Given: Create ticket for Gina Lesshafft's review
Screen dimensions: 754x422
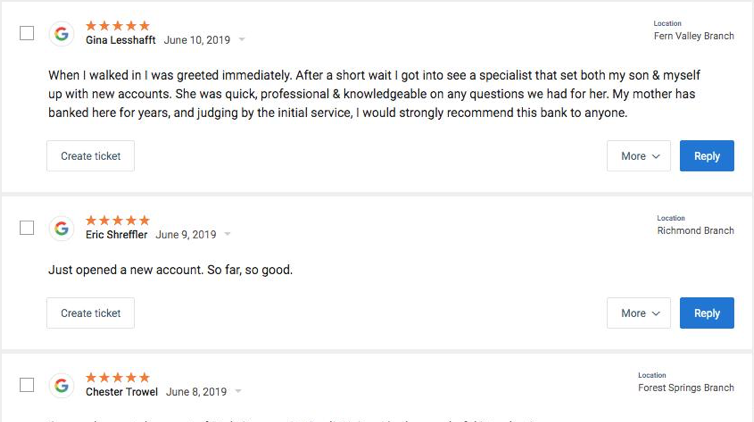Looking at the screenshot, I should 91,156.
